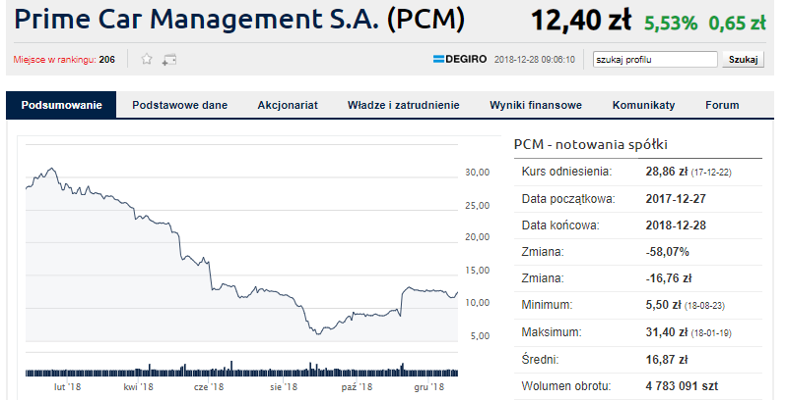The width and height of the screenshot is (786, 400).
Task: Click the Szukaj button
Action: click(743, 59)
